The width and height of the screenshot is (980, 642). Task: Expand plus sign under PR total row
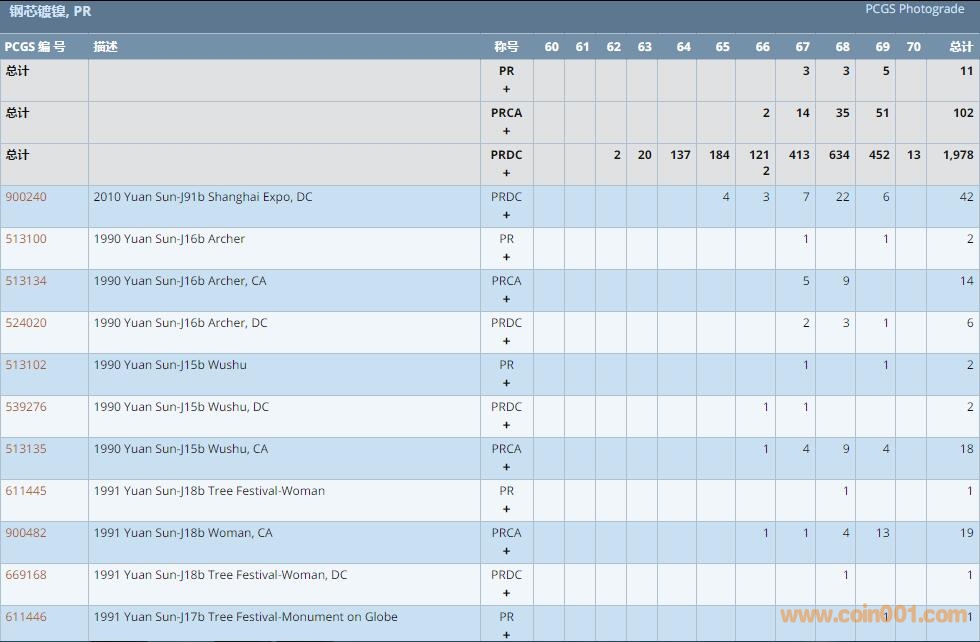(x=506, y=89)
